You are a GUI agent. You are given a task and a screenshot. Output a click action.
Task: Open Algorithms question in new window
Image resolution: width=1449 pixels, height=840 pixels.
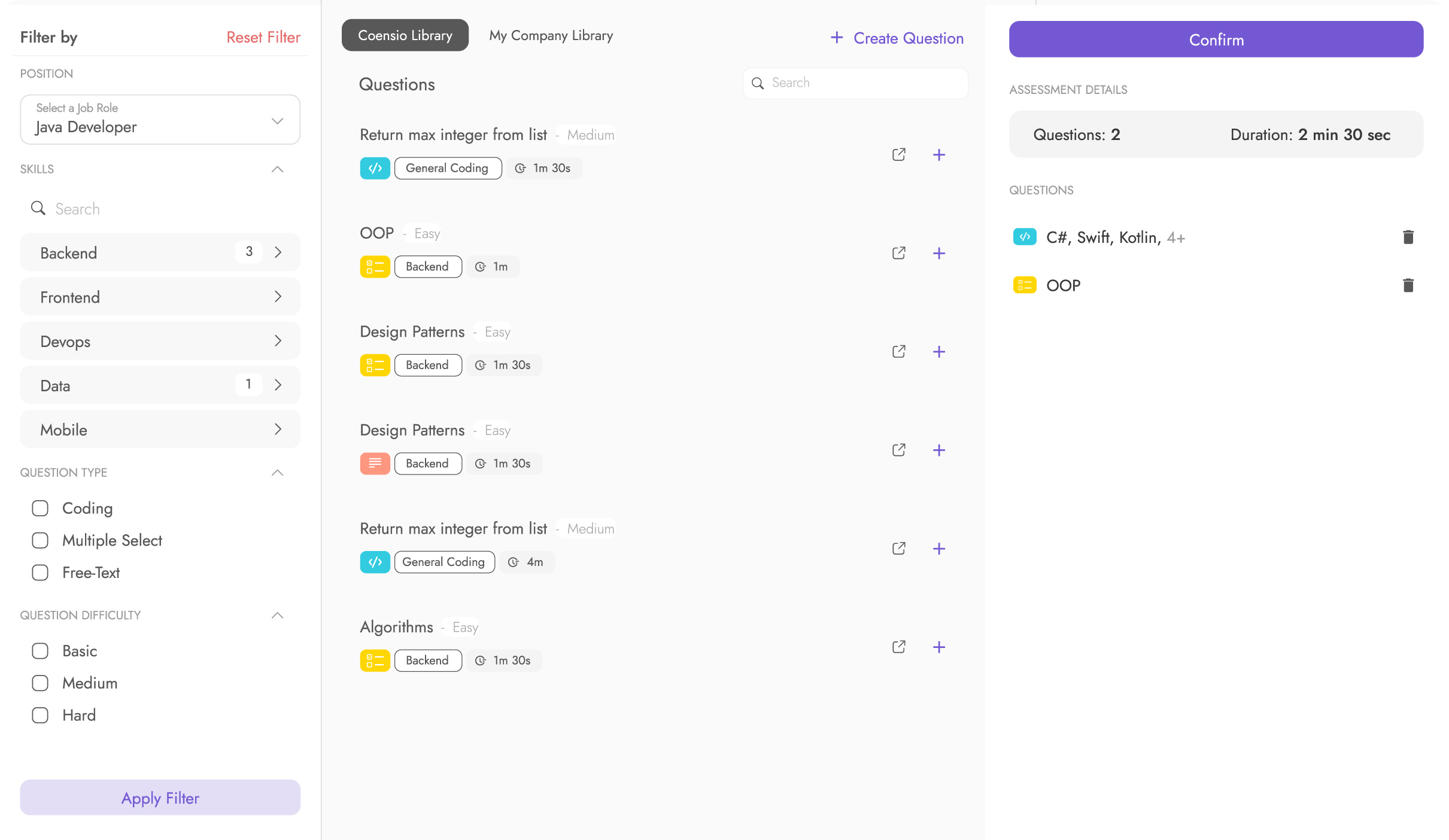click(898, 647)
